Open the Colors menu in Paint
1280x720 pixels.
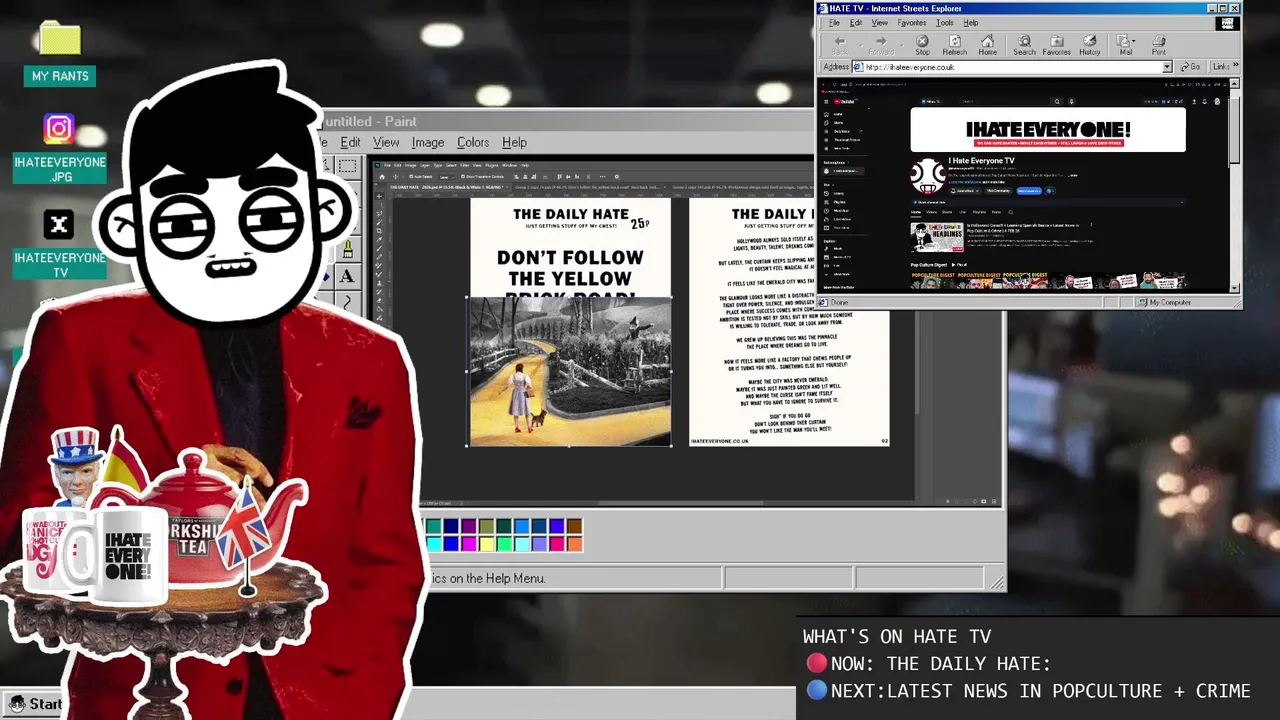(x=473, y=142)
